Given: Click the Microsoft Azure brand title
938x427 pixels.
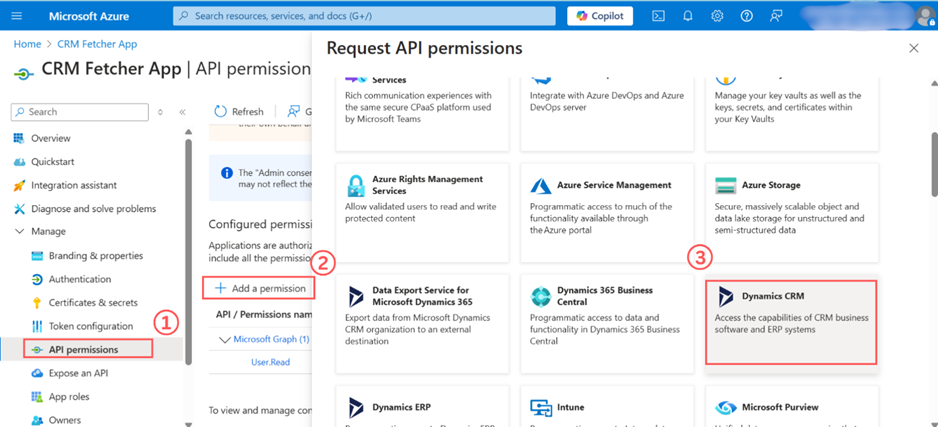Looking at the screenshot, I should coord(89,16).
